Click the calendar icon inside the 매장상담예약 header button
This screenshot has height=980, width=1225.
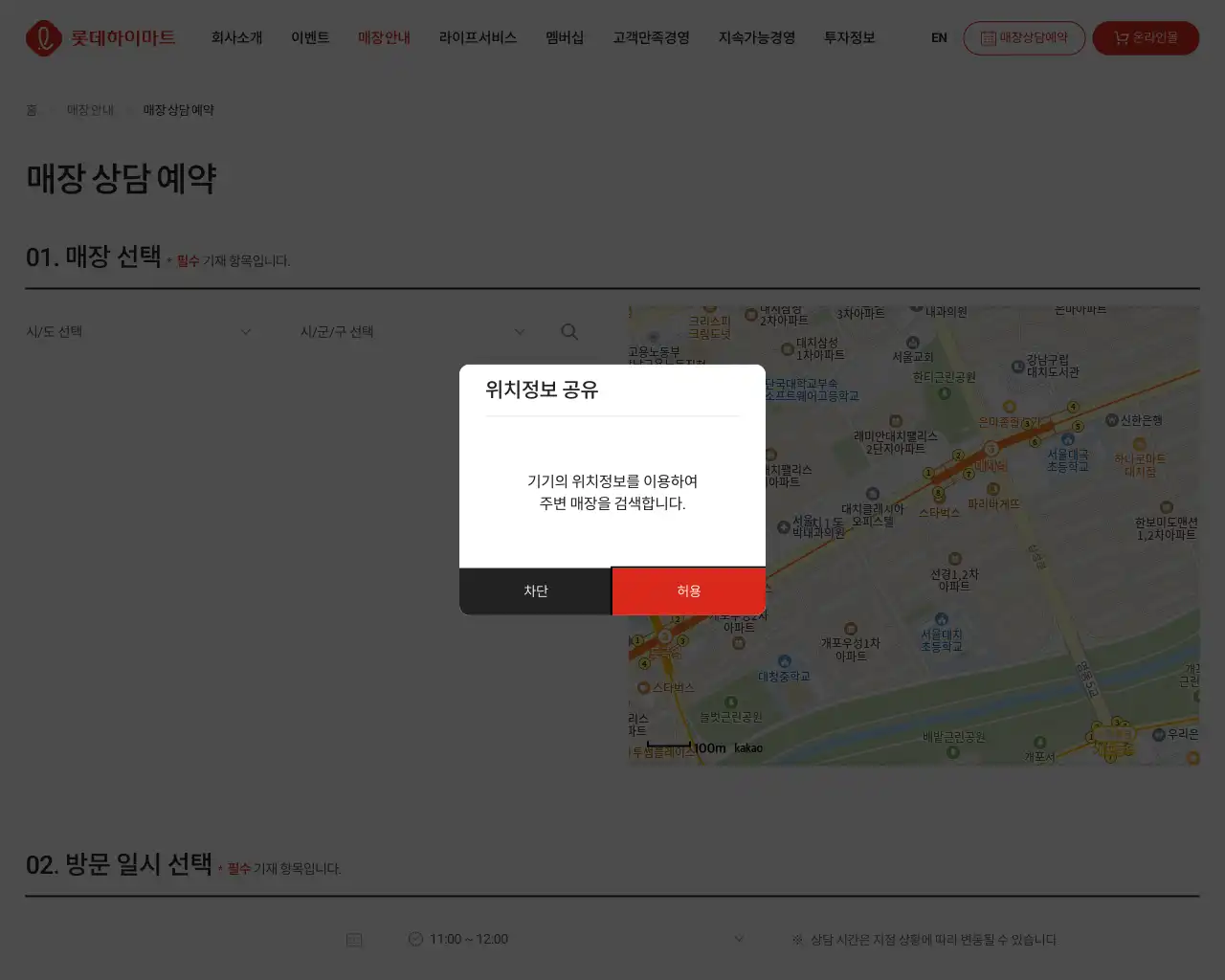(x=989, y=38)
